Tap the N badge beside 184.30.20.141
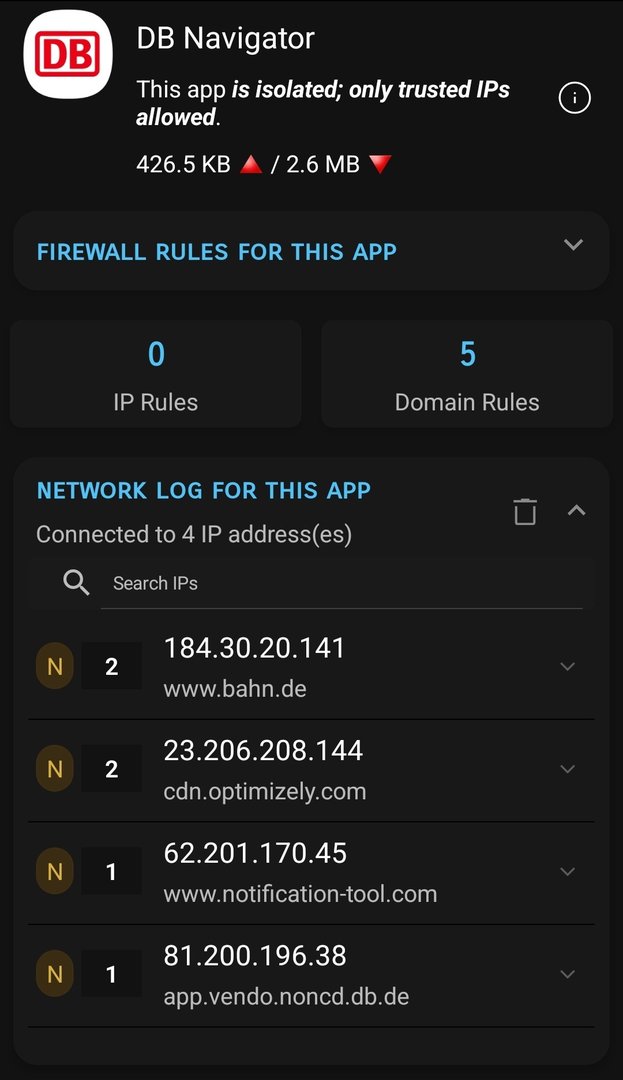 (x=55, y=667)
